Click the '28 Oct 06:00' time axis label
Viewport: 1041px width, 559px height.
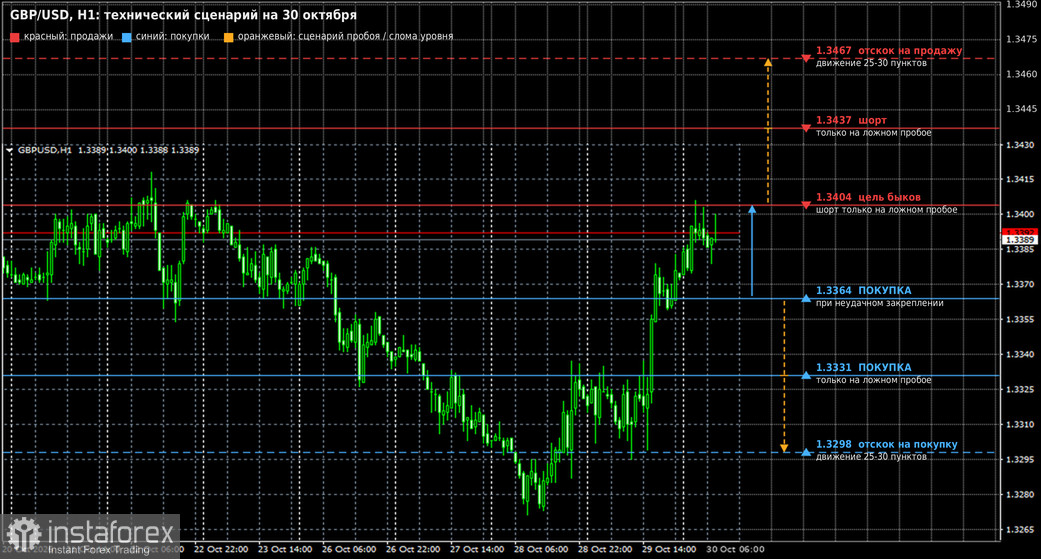pyautogui.click(x=541, y=550)
